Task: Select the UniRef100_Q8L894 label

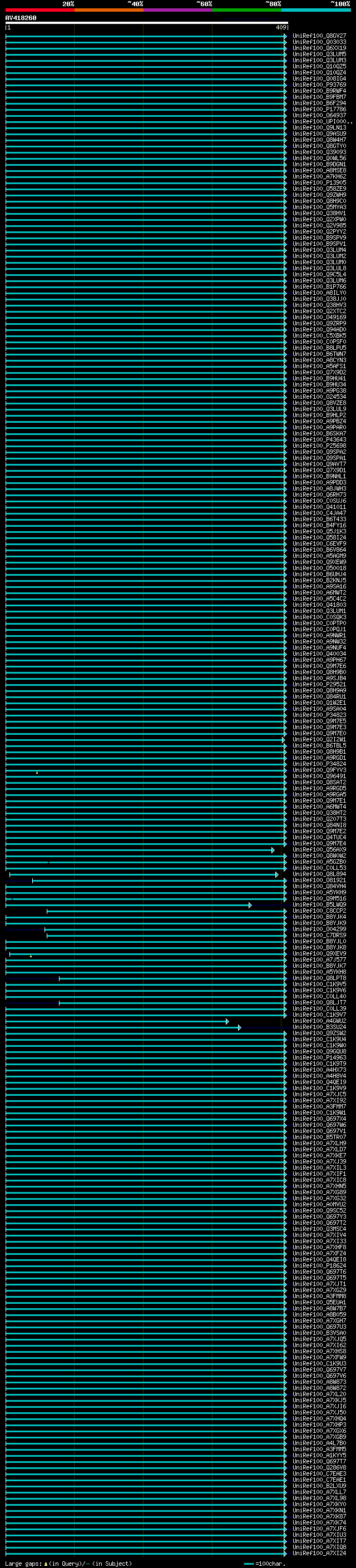Action: (x=319, y=874)
